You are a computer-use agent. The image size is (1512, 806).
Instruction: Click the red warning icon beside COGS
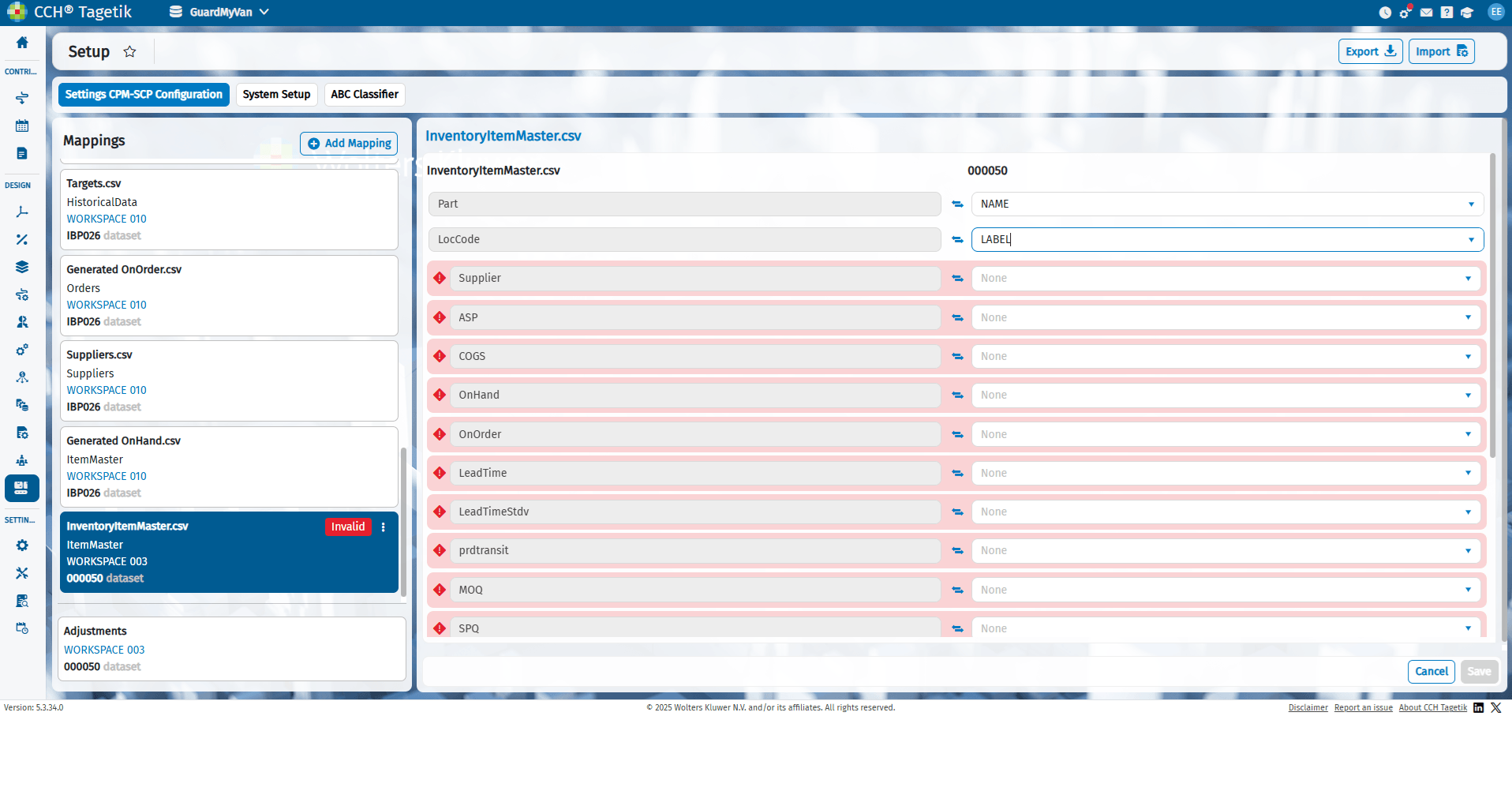[x=440, y=357]
